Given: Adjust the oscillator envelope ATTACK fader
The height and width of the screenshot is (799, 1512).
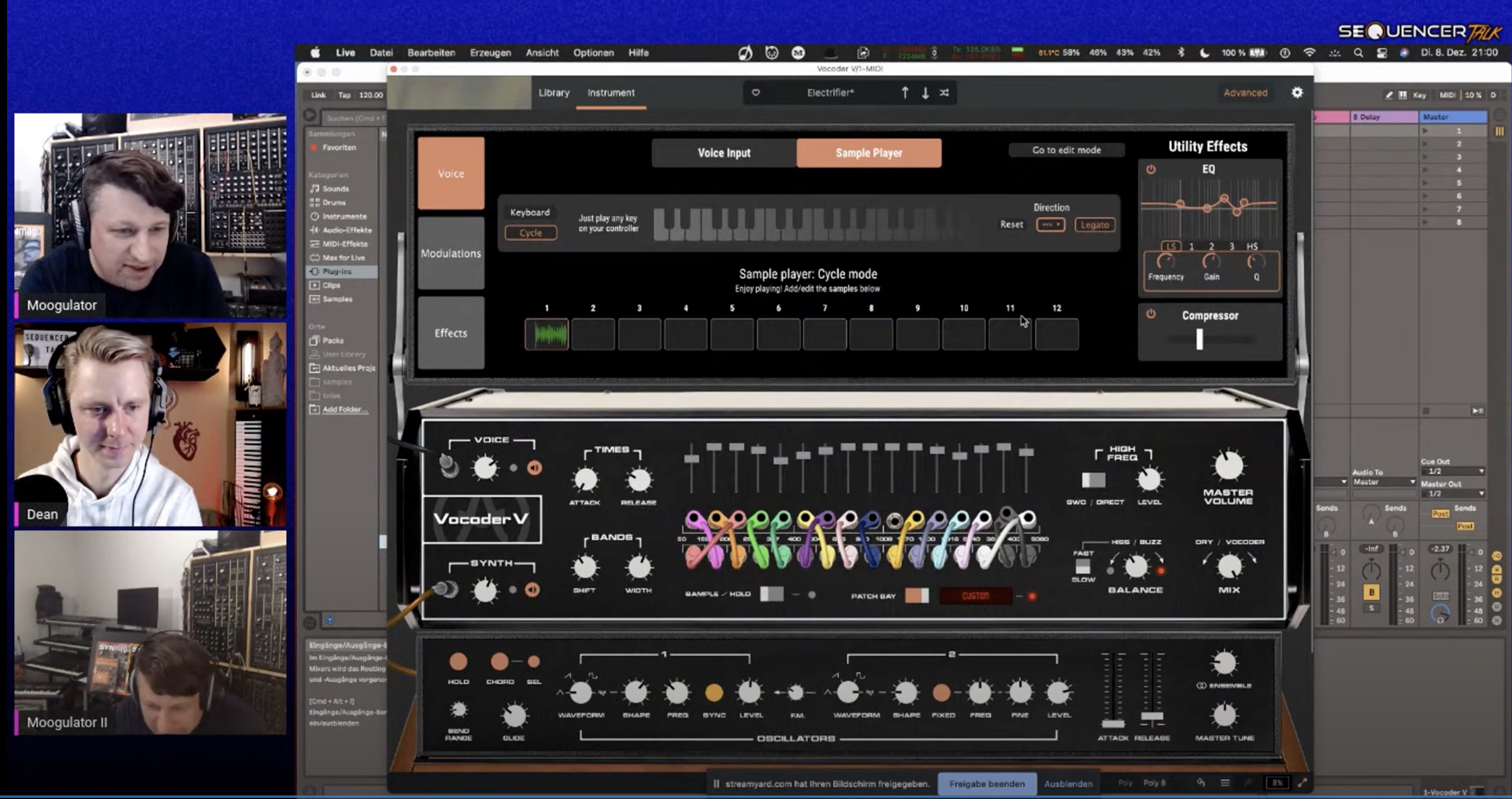Looking at the screenshot, I should [1113, 724].
